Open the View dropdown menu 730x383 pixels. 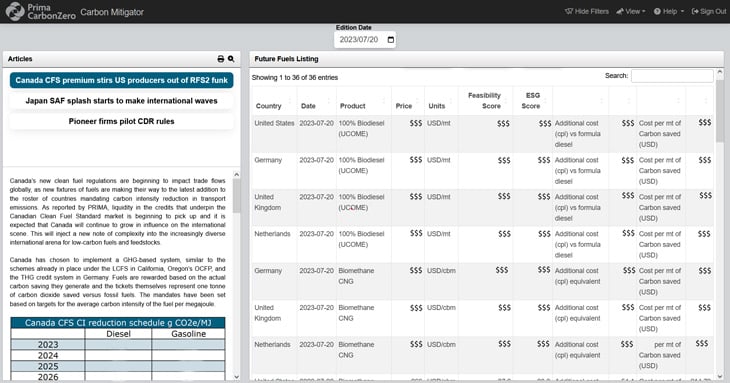pyautogui.click(x=631, y=12)
